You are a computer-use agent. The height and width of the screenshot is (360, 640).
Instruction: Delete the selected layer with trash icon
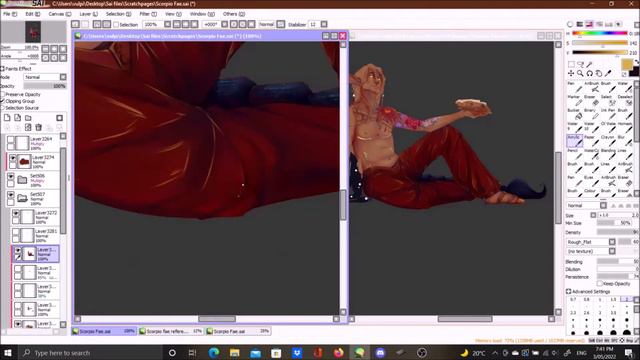tap(38, 128)
